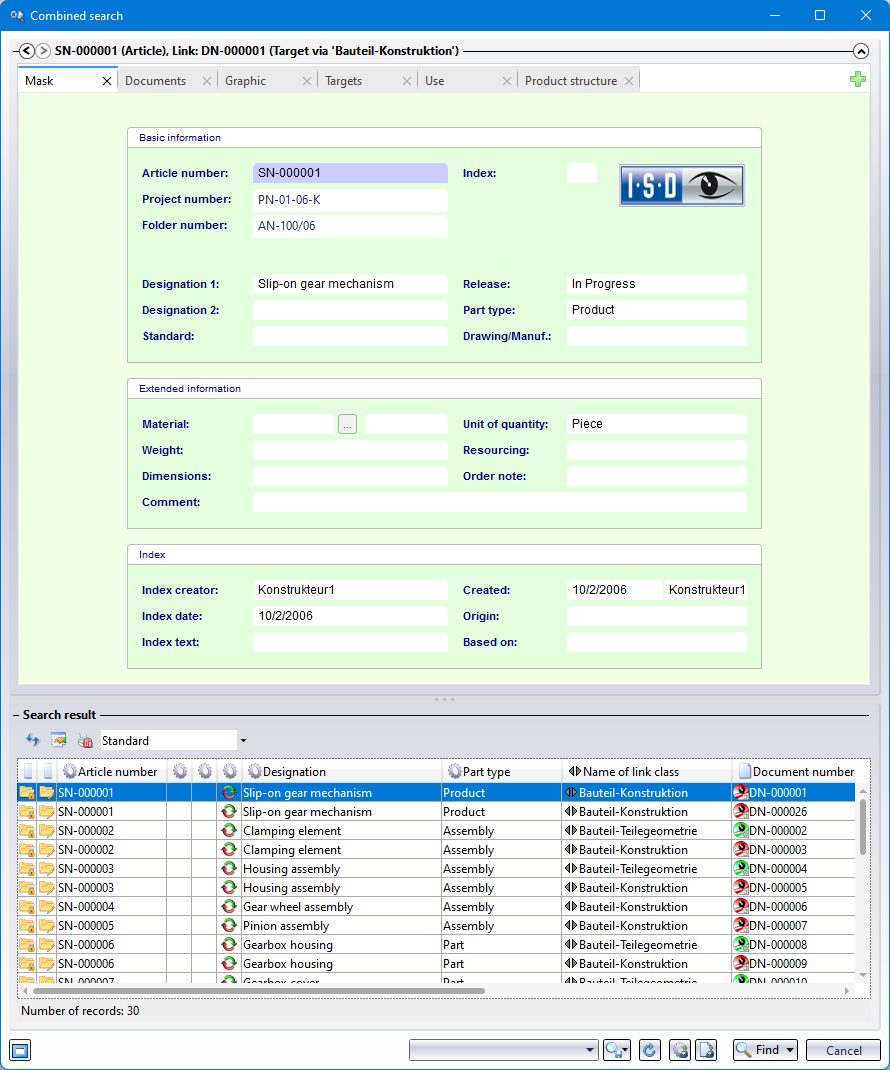Sort by the Part type column header
Viewport: 890px width, 1070px height.
(x=502, y=772)
